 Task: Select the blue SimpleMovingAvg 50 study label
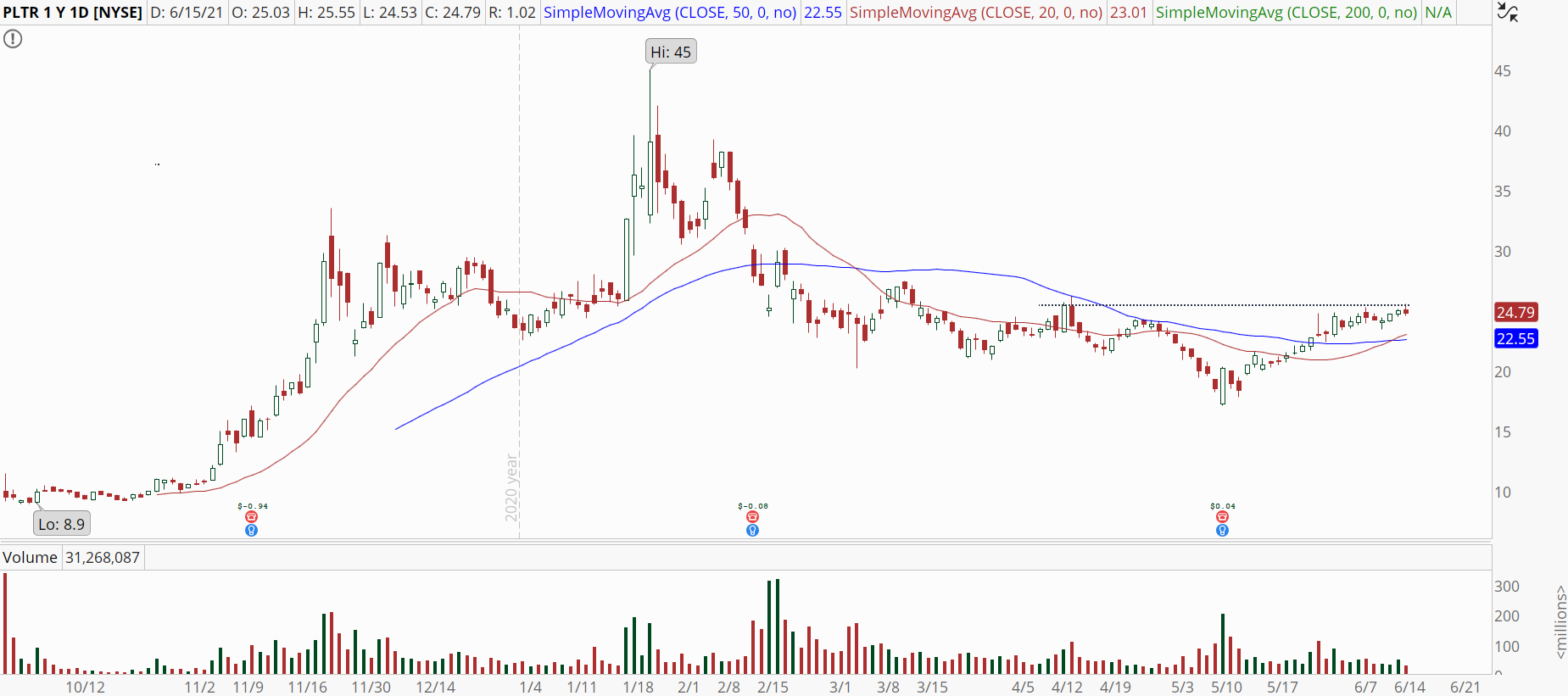pyautogui.click(x=670, y=13)
